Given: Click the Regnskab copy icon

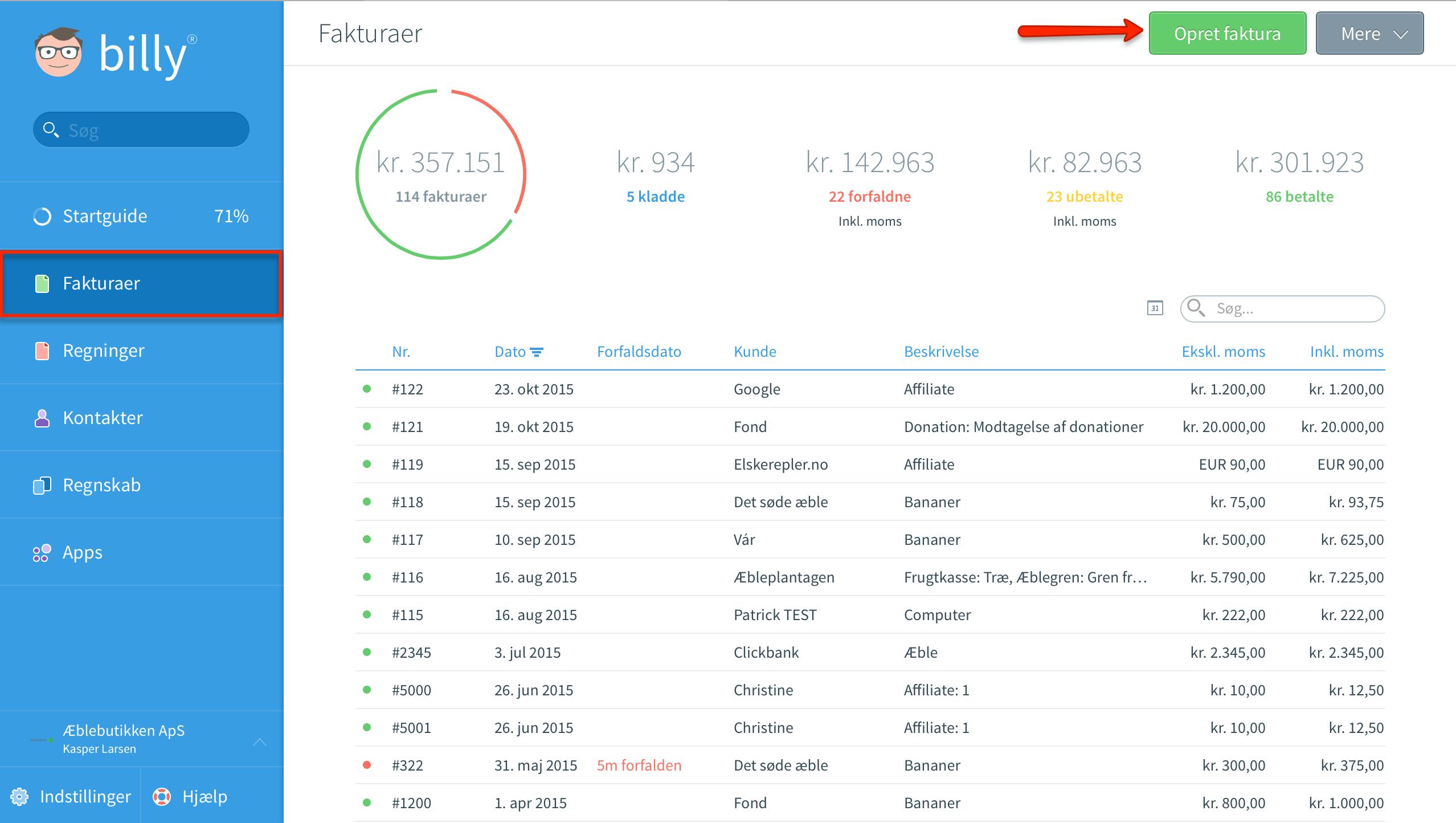Looking at the screenshot, I should [42, 485].
